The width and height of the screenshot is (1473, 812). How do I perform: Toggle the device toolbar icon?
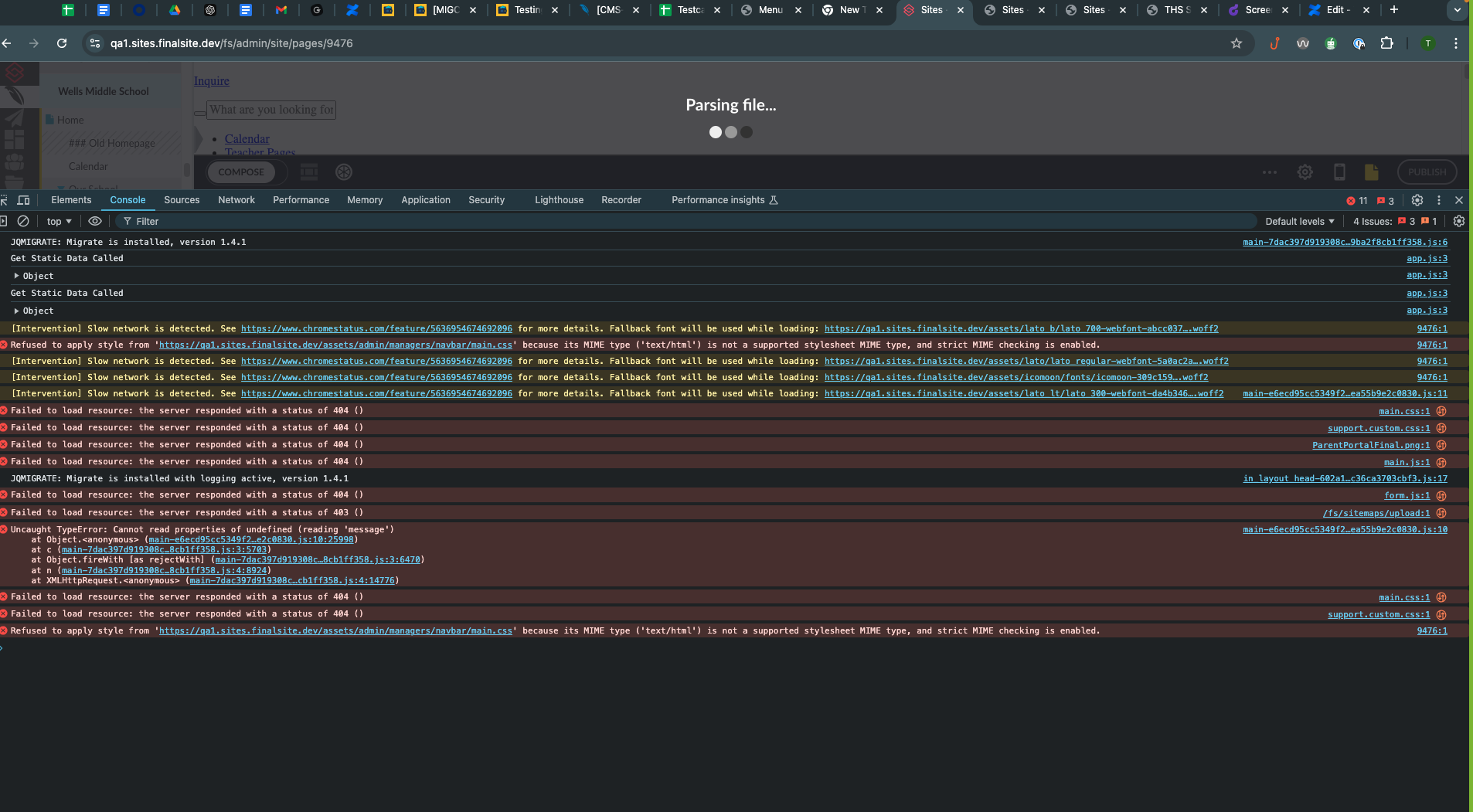point(24,200)
